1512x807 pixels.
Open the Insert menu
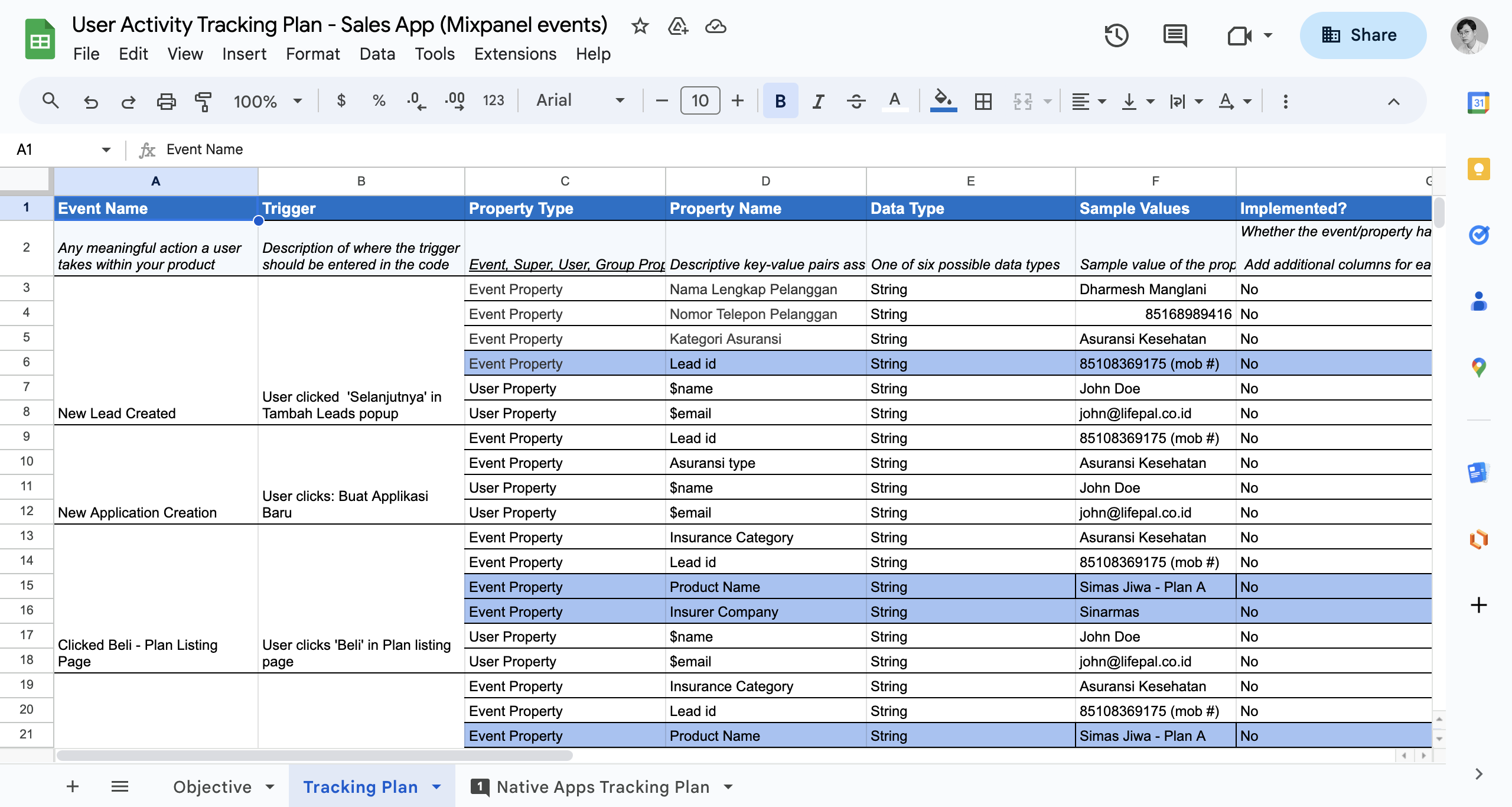point(244,54)
